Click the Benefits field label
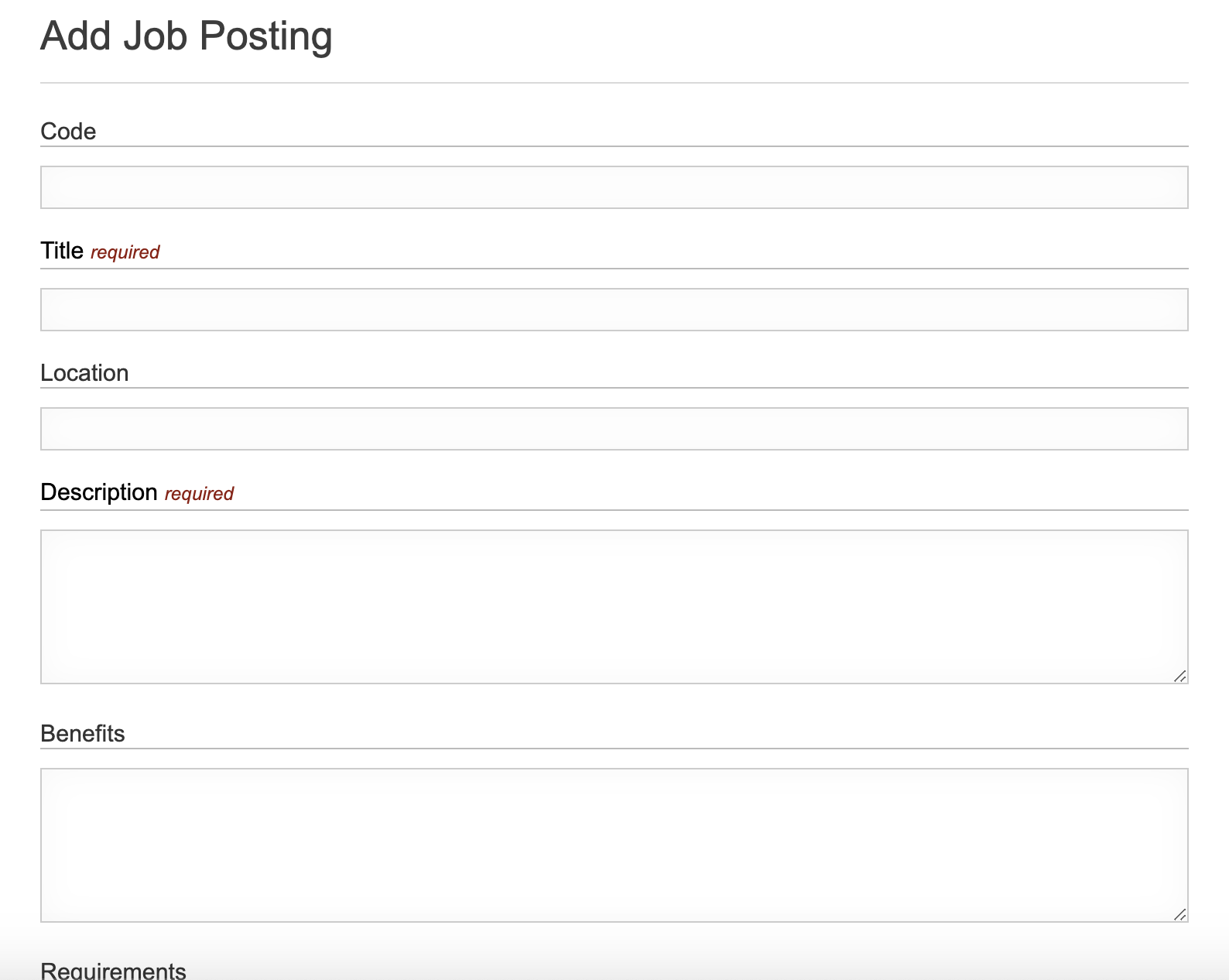1229x980 pixels. click(x=83, y=734)
